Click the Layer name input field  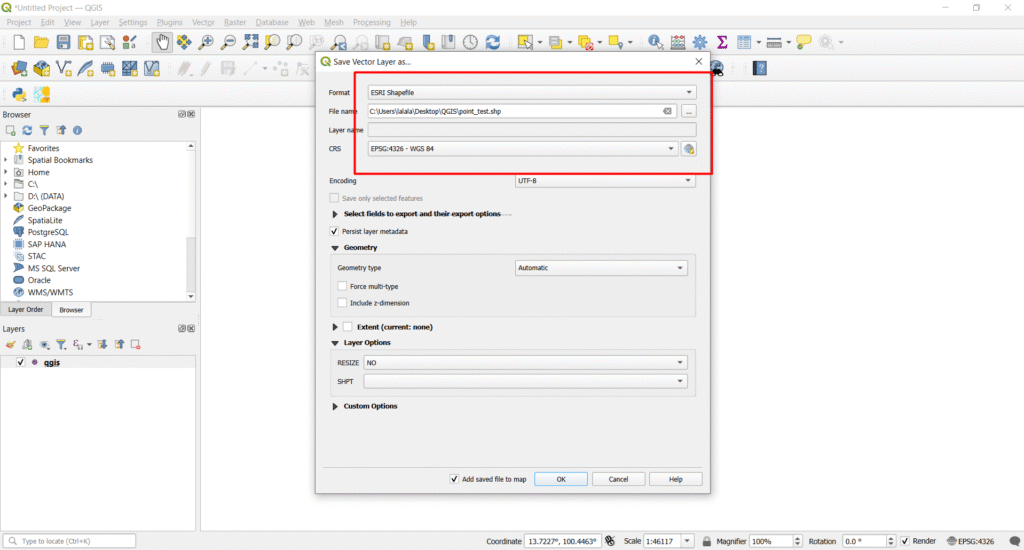[x=532, y=130]
